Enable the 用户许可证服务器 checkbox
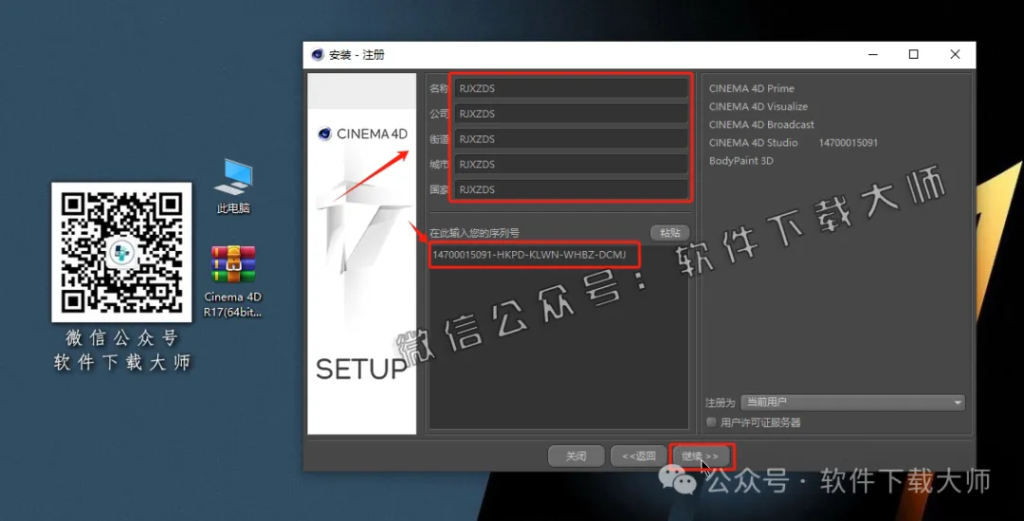The image size is (1024, 521). pyautogui.click(x=711, y=422)
